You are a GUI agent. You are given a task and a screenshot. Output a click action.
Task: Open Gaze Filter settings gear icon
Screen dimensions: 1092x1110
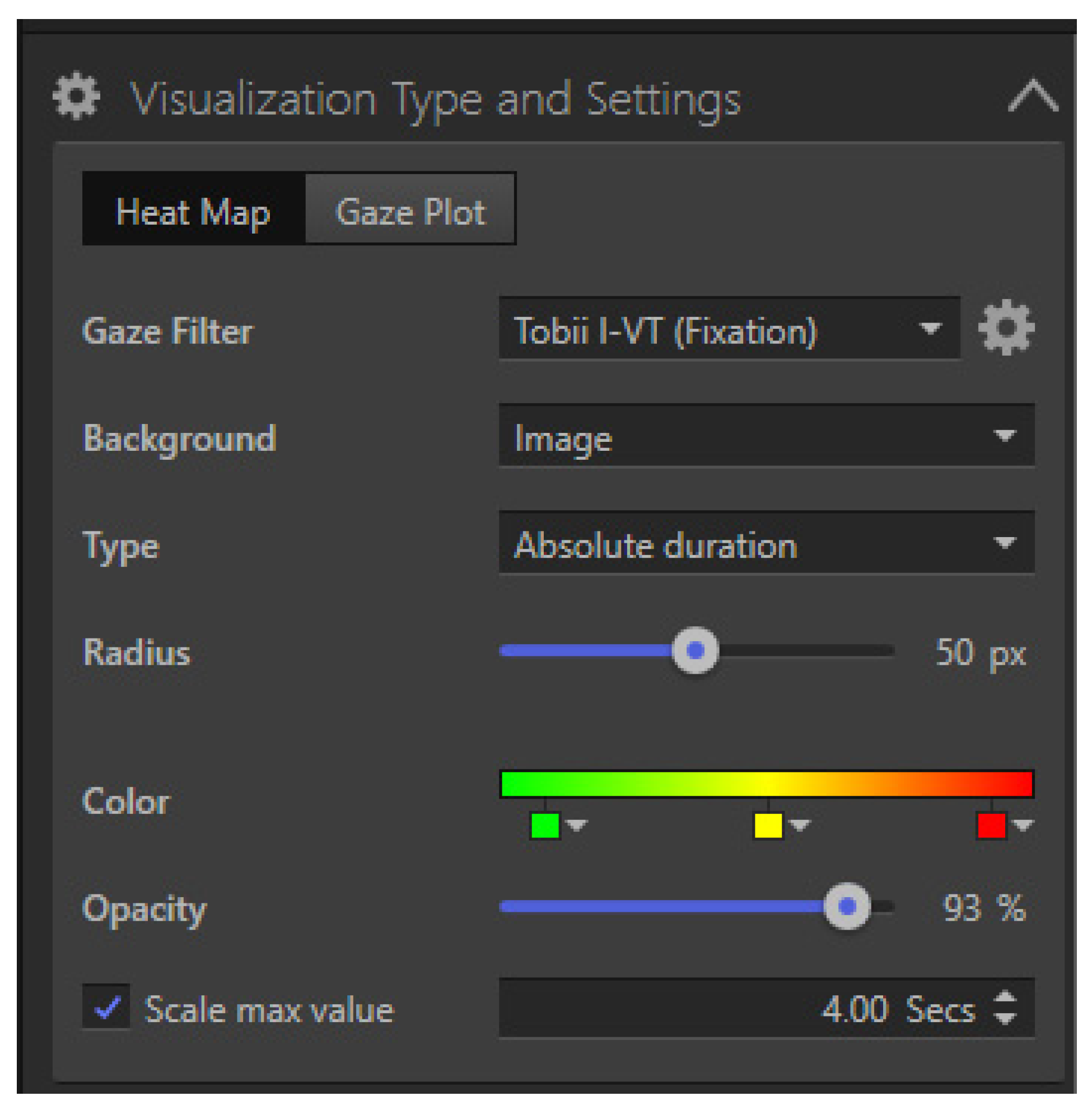click(x=1006, y=328)
